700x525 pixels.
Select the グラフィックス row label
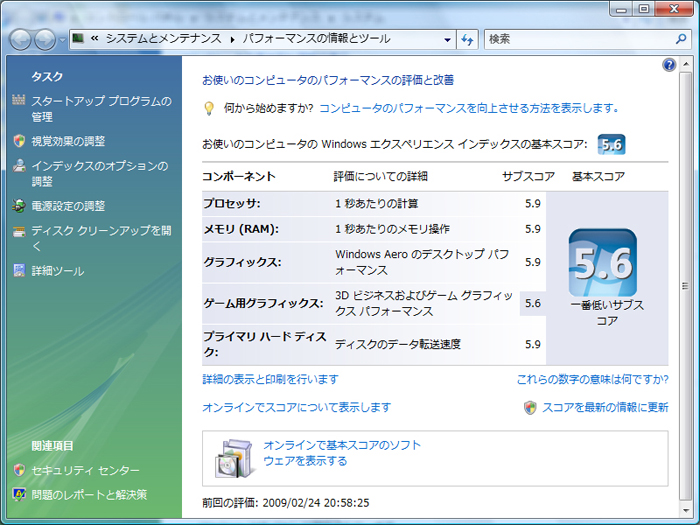coord(242,262)
